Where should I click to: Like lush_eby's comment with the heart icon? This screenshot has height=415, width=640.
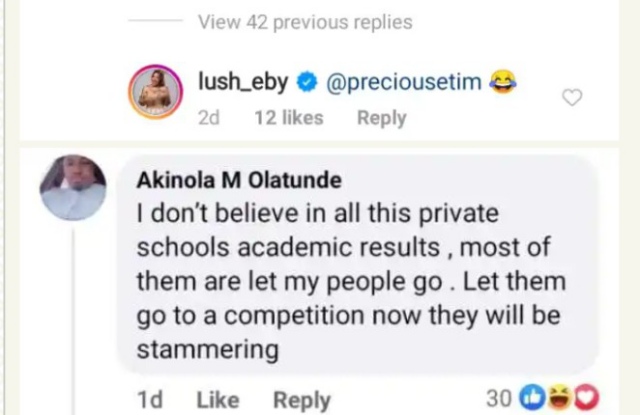click(x=572, y=97)
